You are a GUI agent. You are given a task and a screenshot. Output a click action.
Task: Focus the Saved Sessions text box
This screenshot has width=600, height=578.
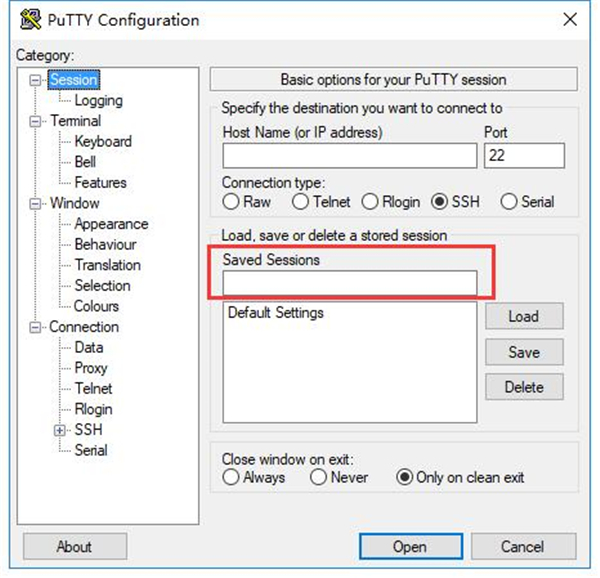pyautogui.click(x=349, y=284)
